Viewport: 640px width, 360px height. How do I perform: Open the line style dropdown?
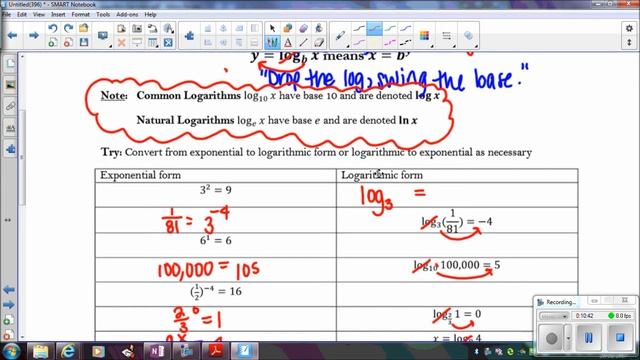447,36
